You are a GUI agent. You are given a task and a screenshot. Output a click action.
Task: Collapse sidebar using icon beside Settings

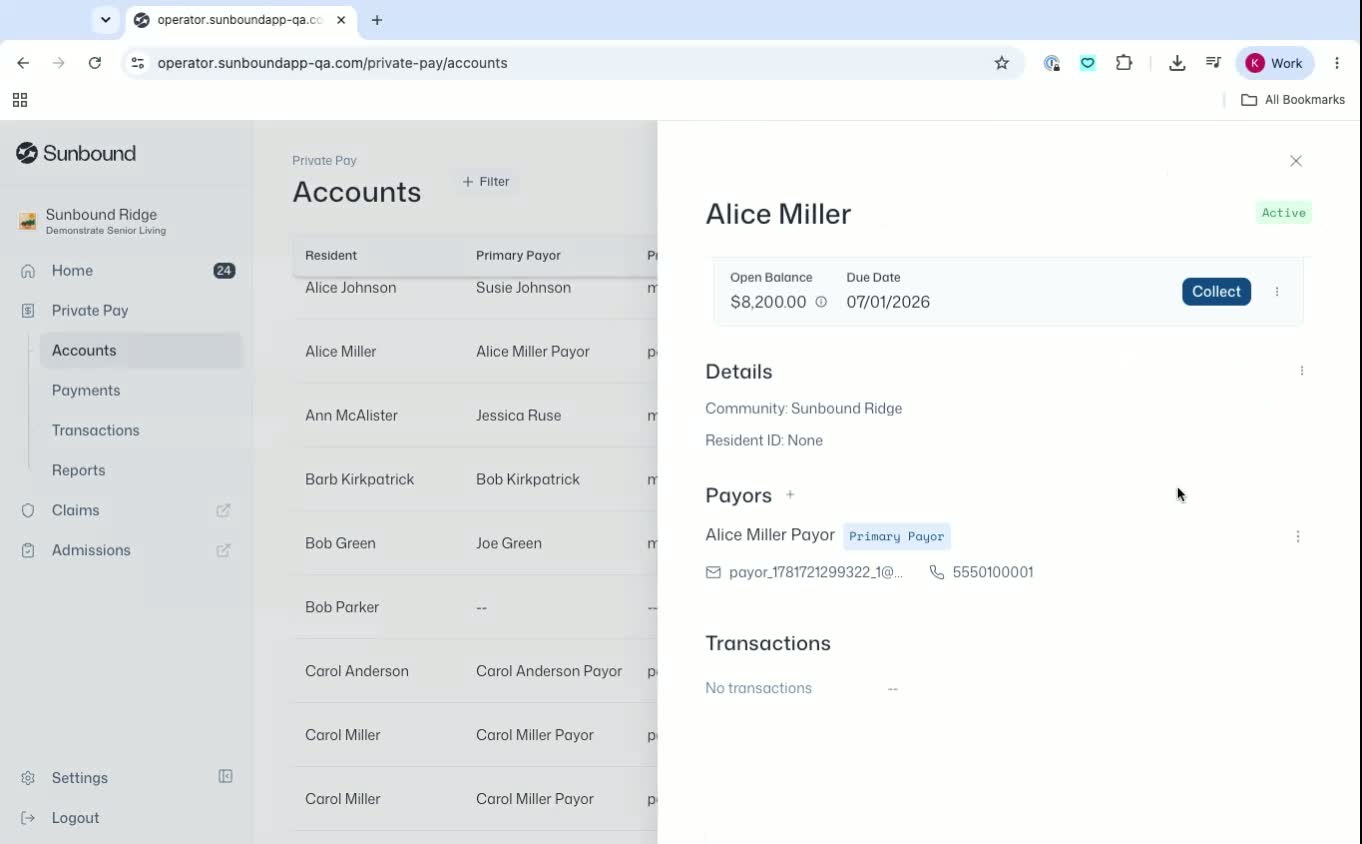[x=226, y=777]
